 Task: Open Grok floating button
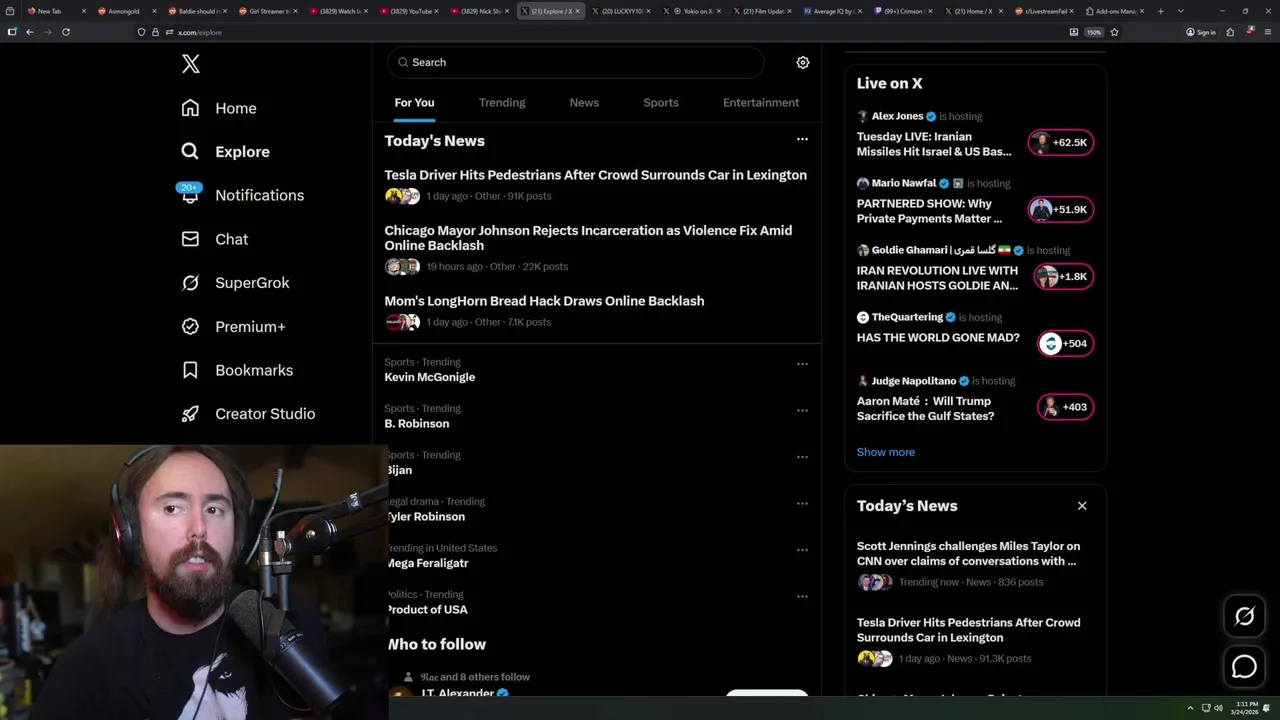[1245, 617]
